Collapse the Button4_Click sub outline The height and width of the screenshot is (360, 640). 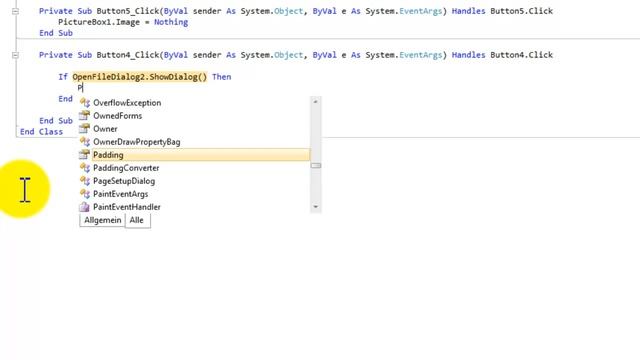(x=16, y=55)
